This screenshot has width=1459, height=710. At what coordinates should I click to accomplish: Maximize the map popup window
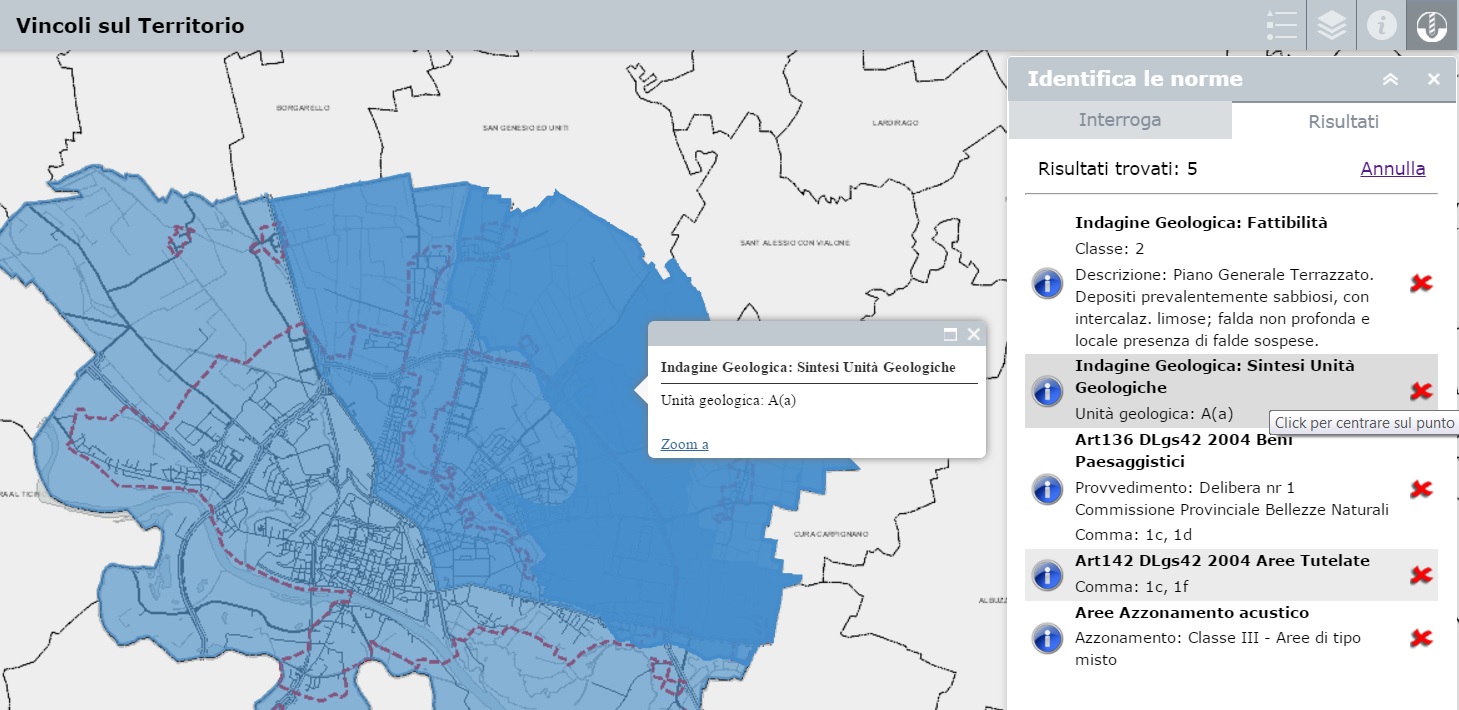[951, 334]
